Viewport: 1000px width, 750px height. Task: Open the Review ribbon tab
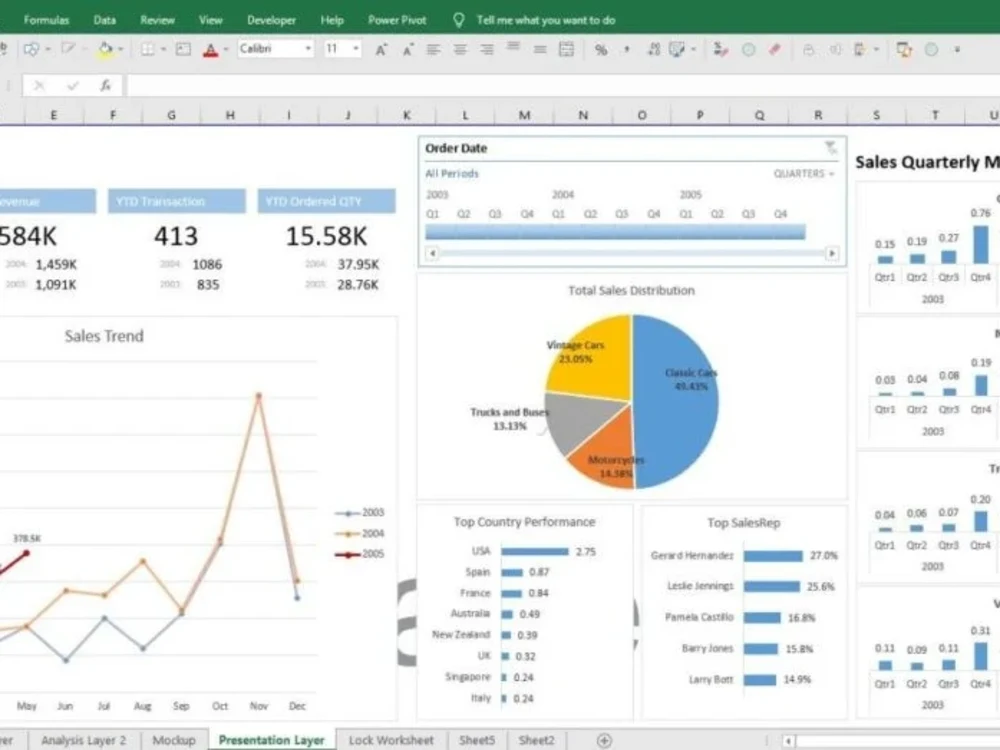click(x=158, y=20)
